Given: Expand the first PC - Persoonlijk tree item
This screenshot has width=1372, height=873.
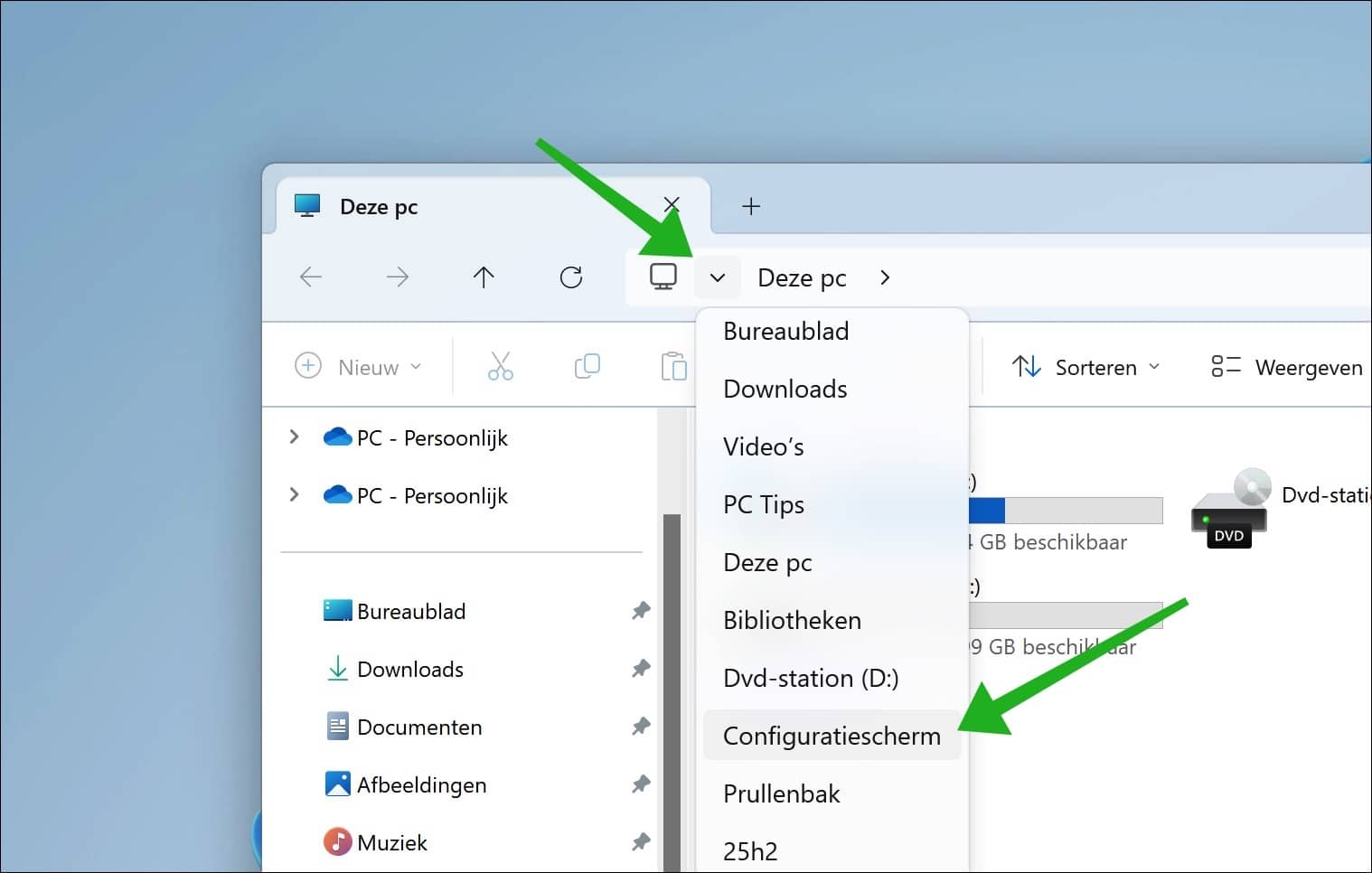Looking at the screenshot, I should [x=294, y=436].
